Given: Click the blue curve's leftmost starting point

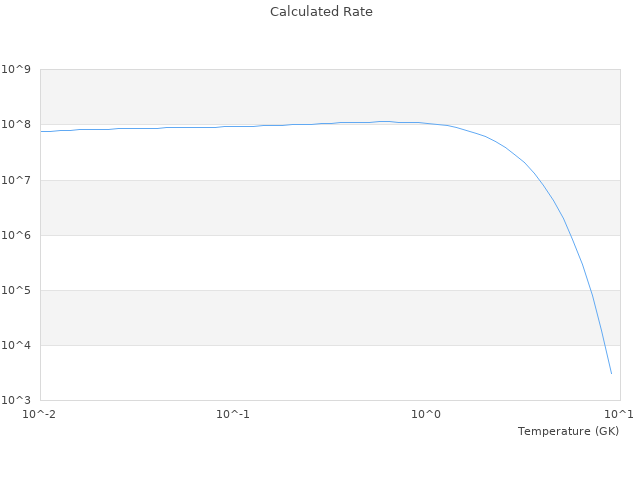Looking at the screenshot, I should [x=41, y=131].
